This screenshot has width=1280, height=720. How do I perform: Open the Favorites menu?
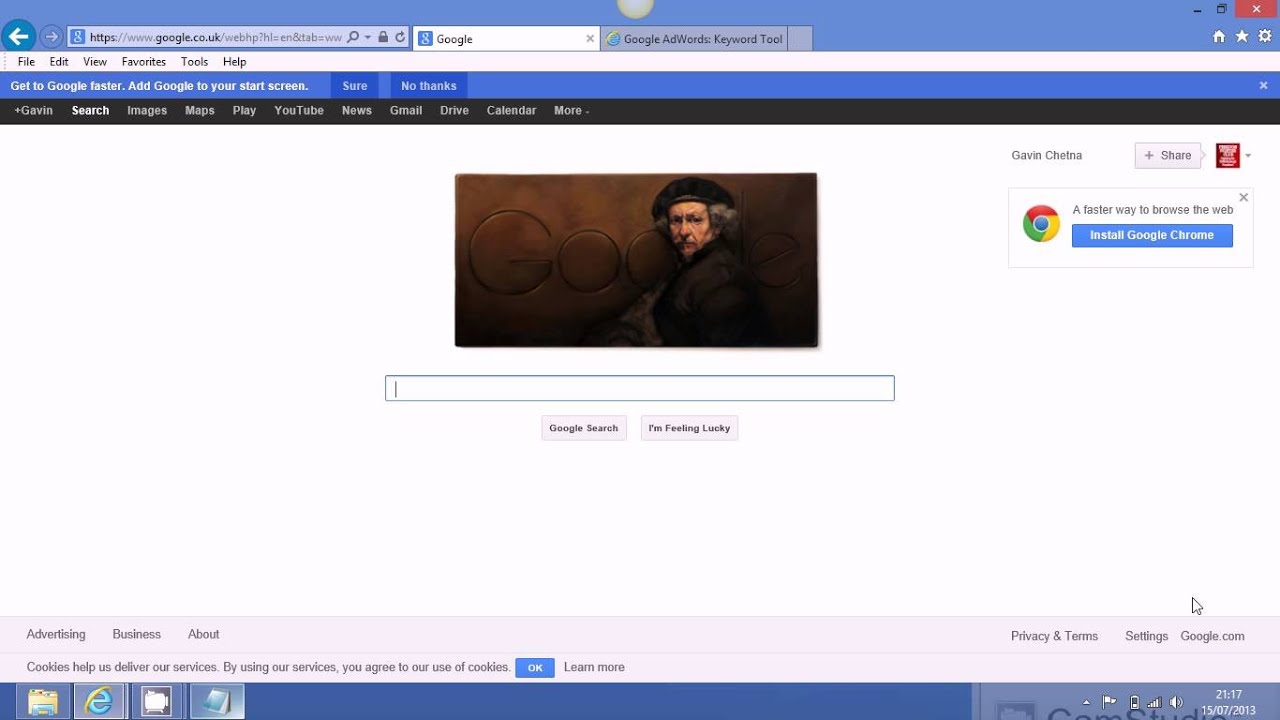[x=144, y=62]
